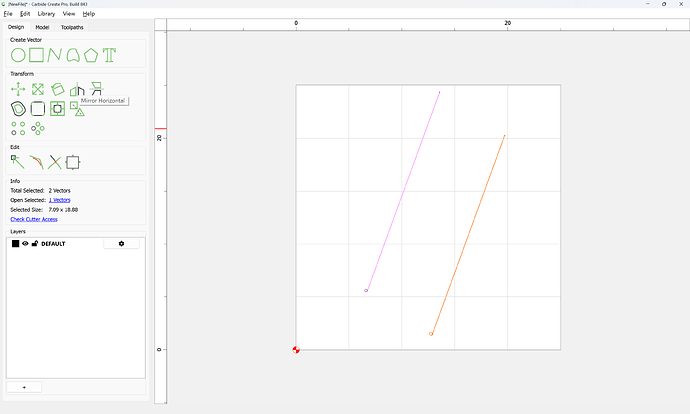Open DEFAULT layer gear settings
Viewport: 690px width, 414px height.
pos(121,244)
